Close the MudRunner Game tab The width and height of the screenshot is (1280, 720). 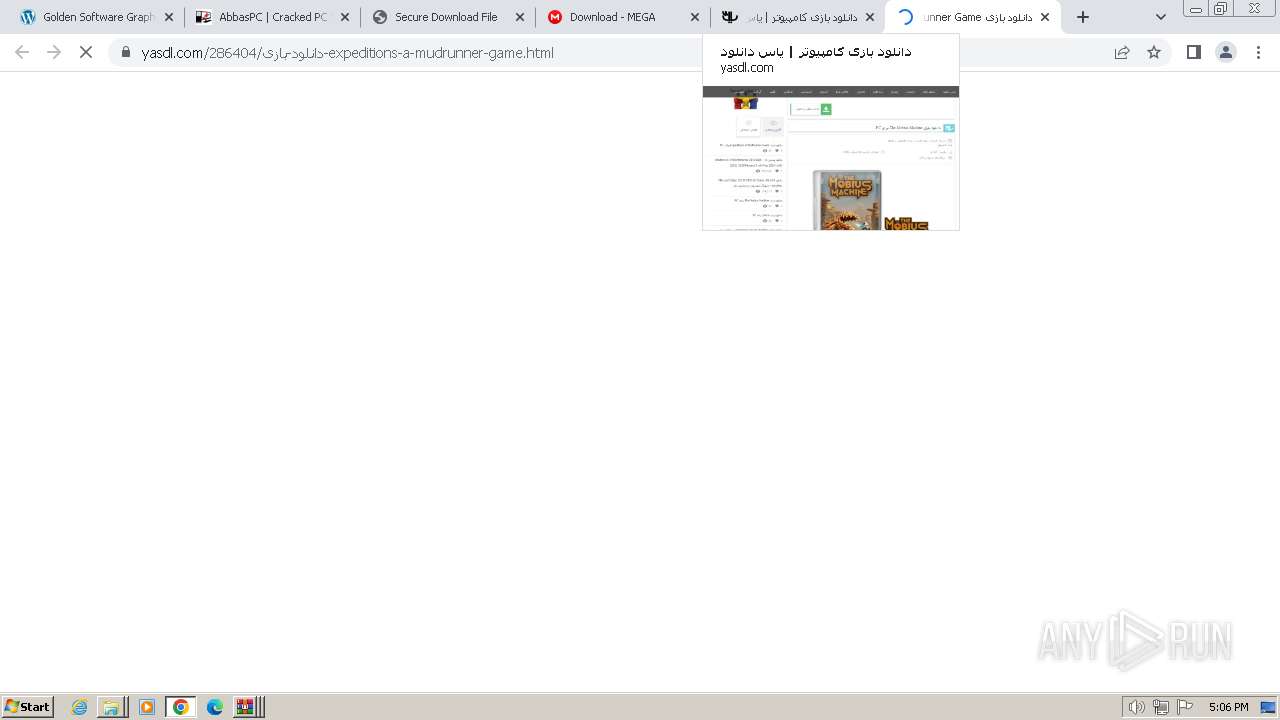coord(1045,17)
